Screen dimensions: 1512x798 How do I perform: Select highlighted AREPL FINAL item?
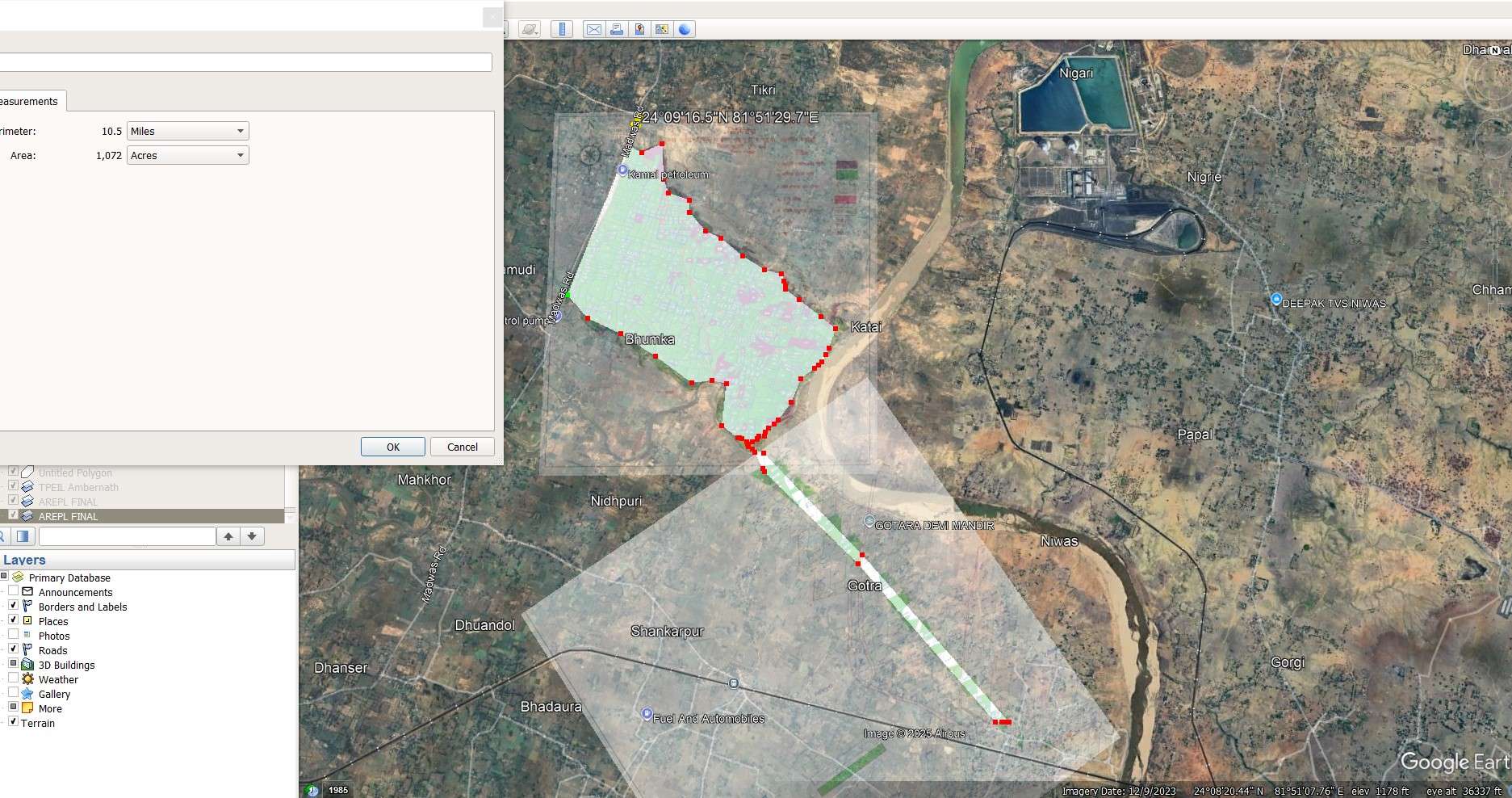click(x=68, y=516)
